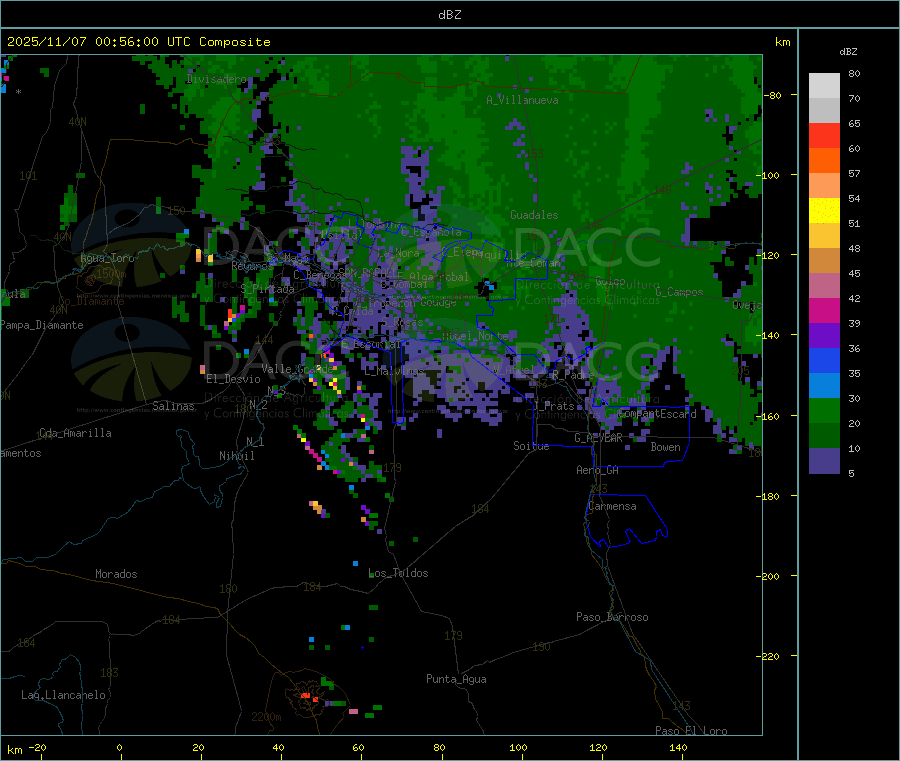Click the dBZ title at the top
The image size is (900, 761).
point(449,15)
